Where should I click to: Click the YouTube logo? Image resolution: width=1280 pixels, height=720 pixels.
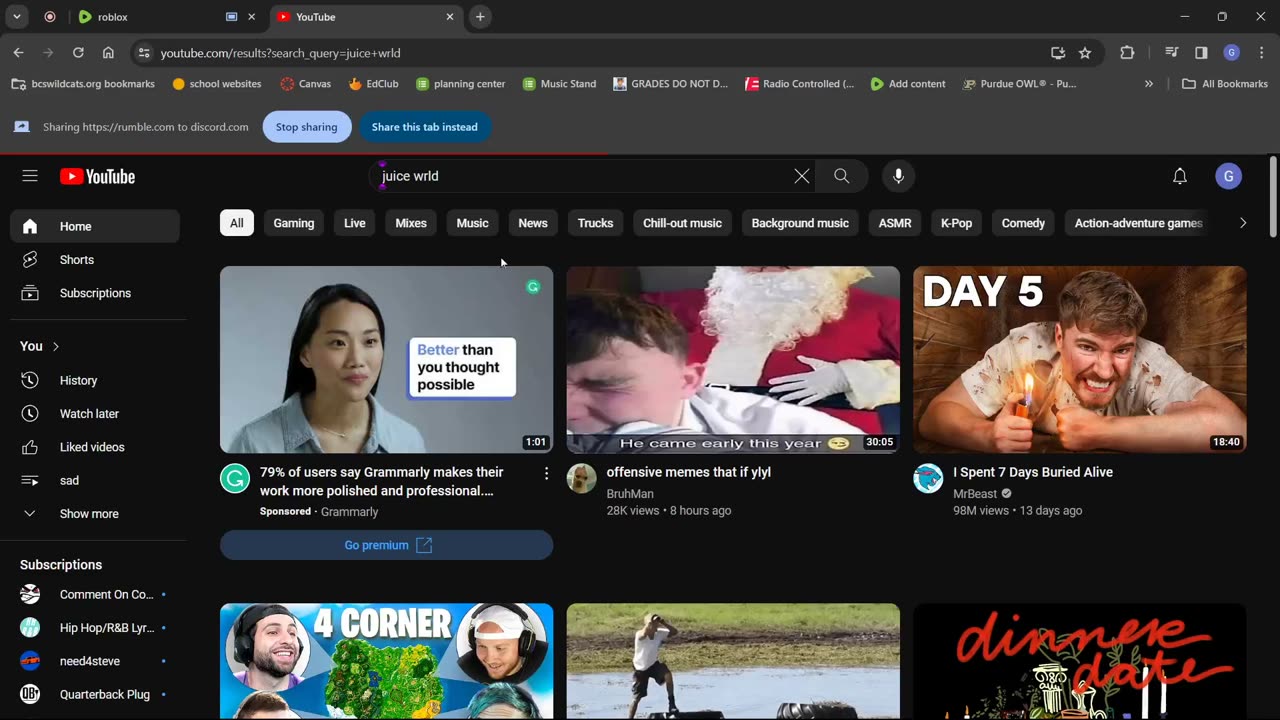[97, 177]
